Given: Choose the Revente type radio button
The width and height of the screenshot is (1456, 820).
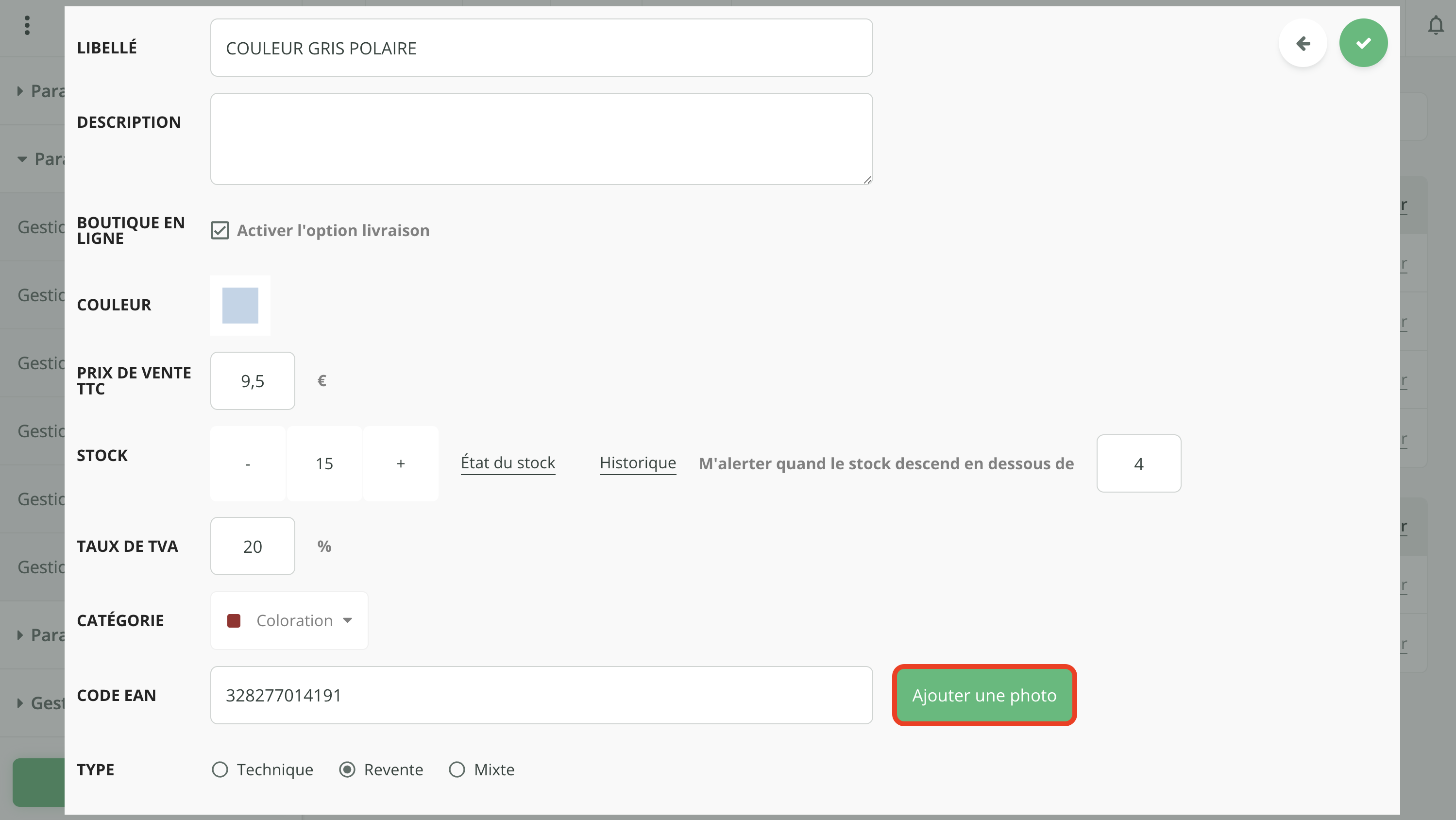Looking at the screenshot, I should pos(347,769).
